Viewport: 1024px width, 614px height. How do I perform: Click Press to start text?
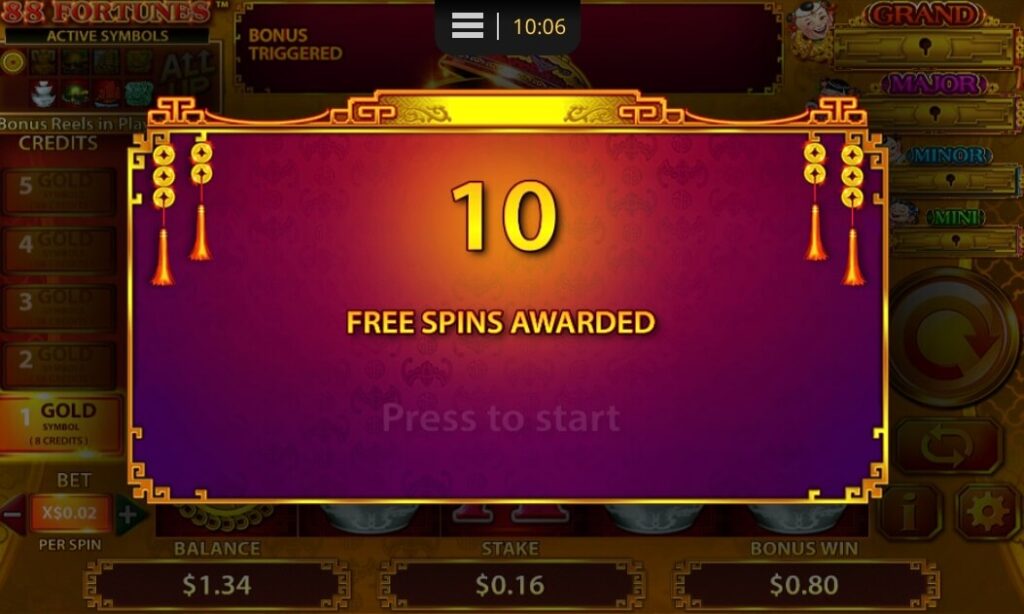pyautogui.click(x=501, y=417)
